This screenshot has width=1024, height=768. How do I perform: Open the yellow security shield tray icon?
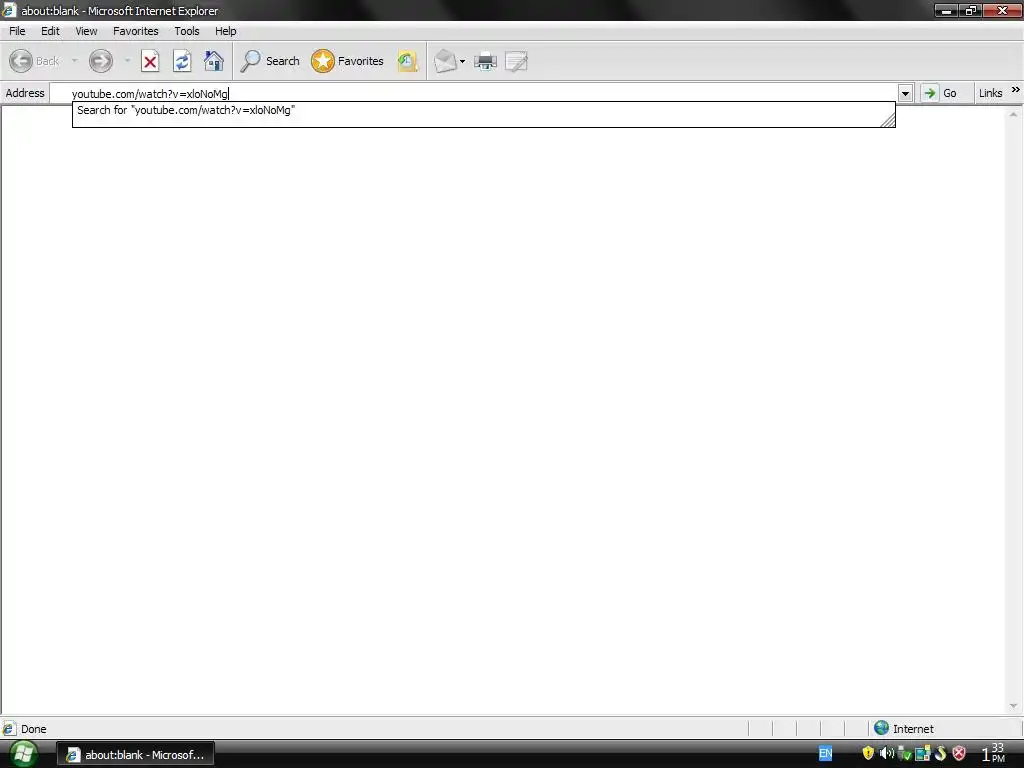(x=868, y=754)
